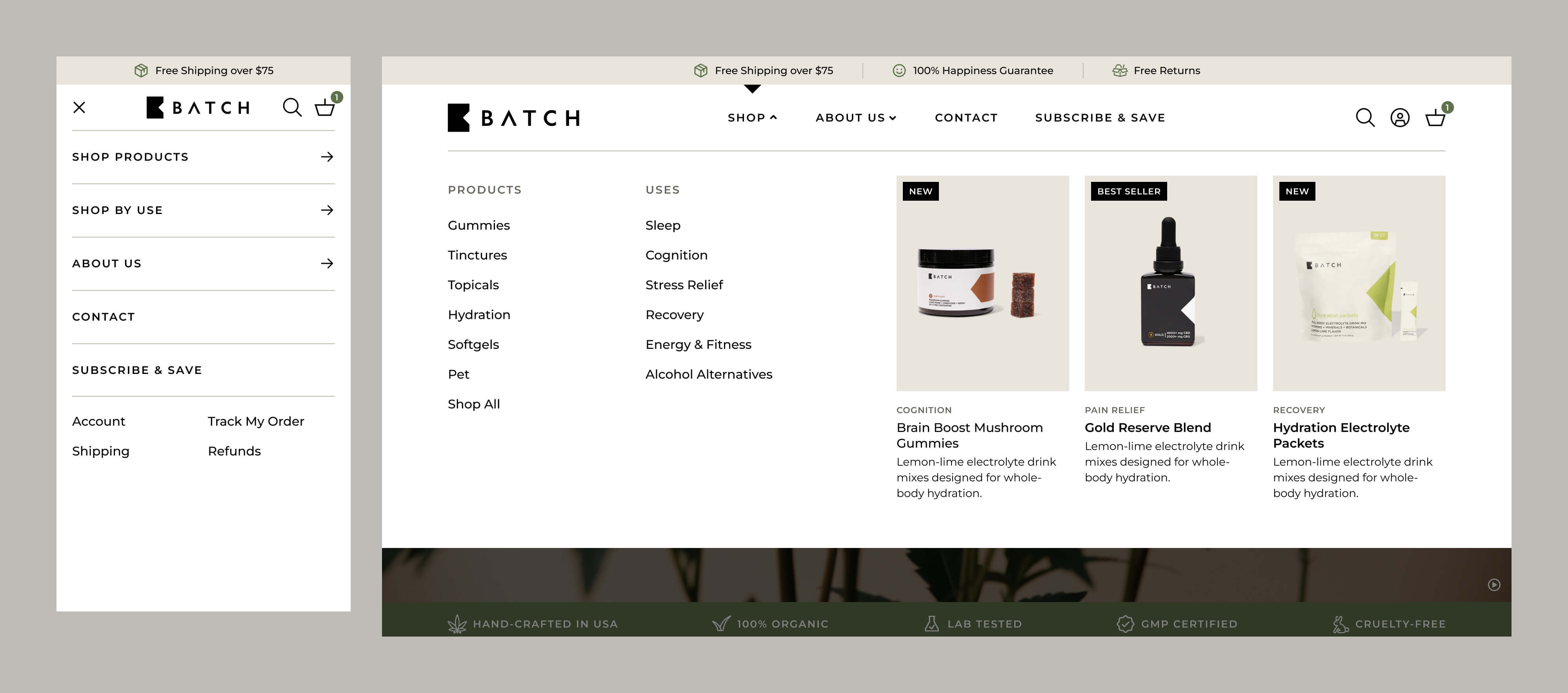The width and height of the screenshot is (1568, 693).
Task: Go to Softgels products
Action: click(473, 345)
